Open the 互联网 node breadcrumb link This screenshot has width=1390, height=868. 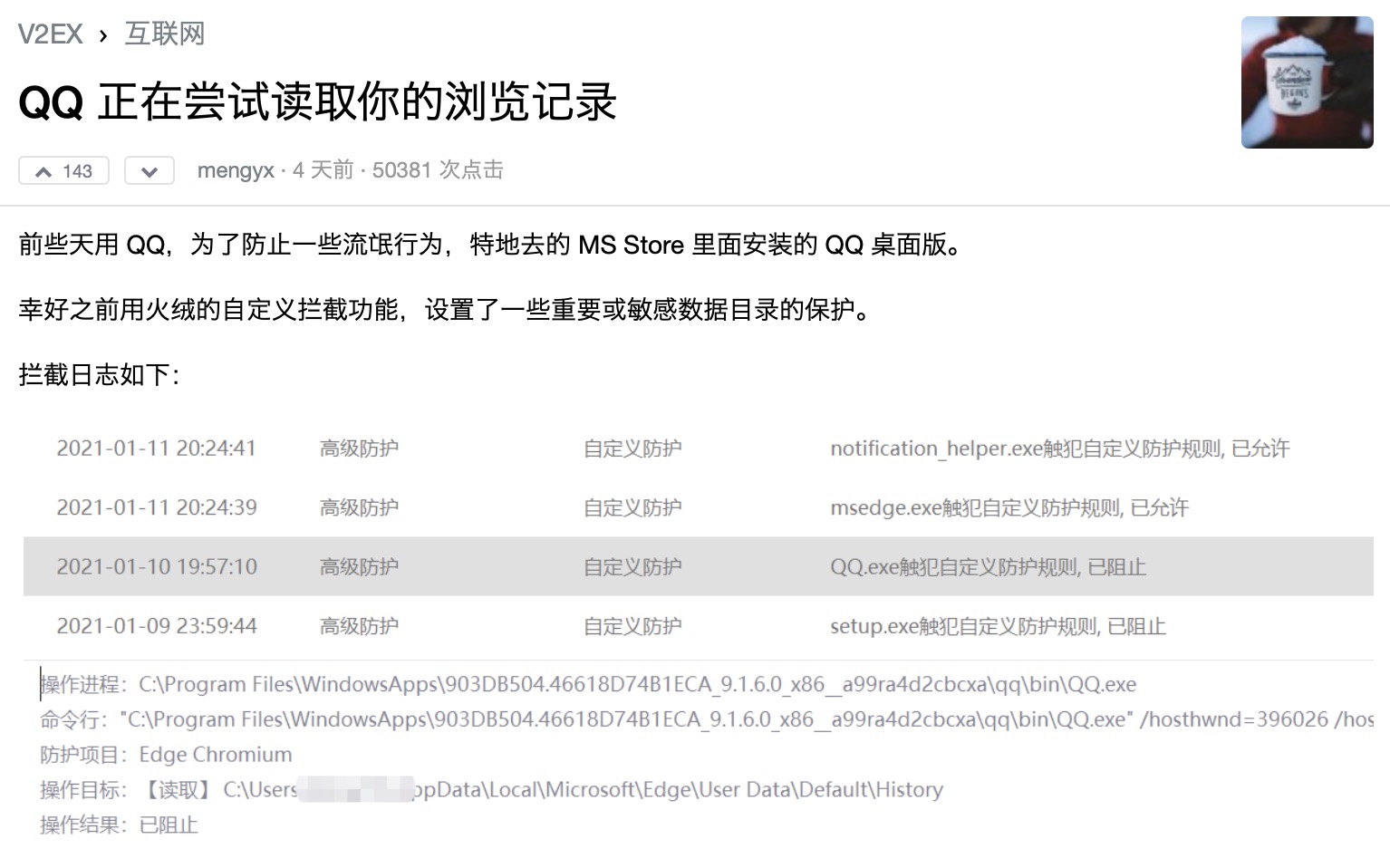[165, 34]
